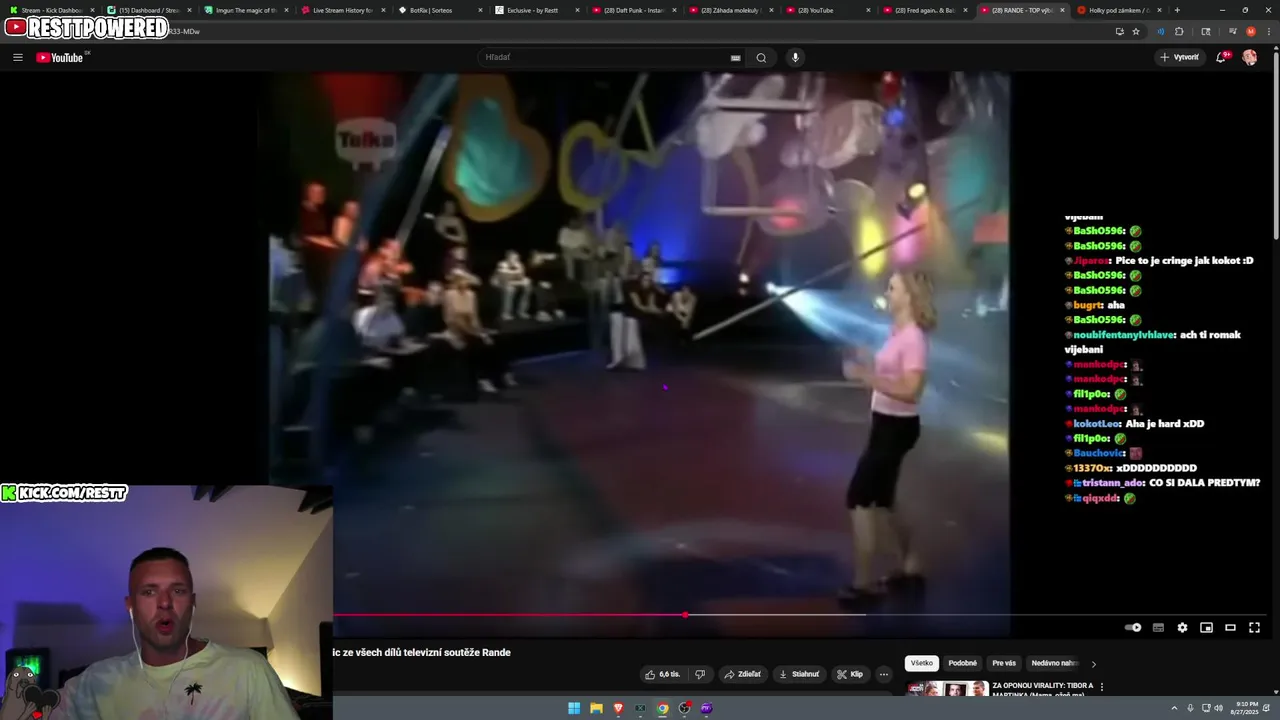Open YouTube notifications bell
The width and height of the screenshot is (1280, 720).
tap(1222, 57)
